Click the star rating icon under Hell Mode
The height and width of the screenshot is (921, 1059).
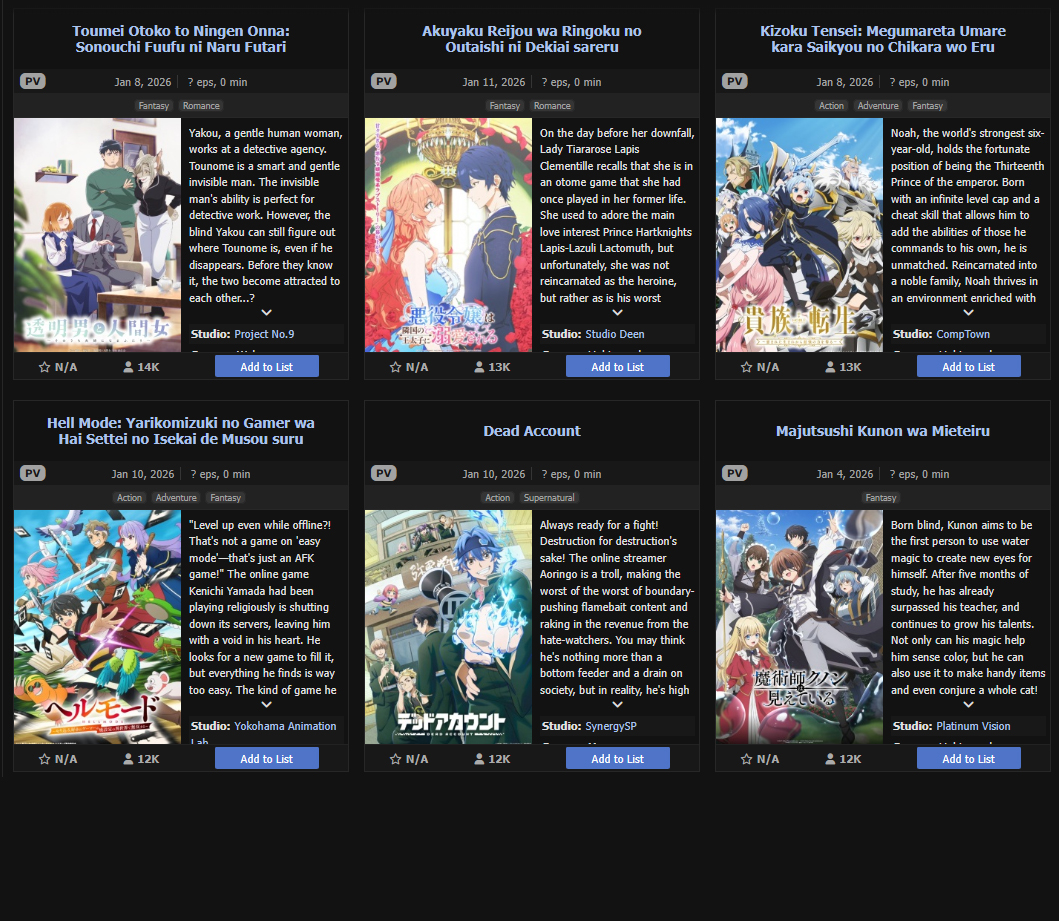(x=45, y=759)
